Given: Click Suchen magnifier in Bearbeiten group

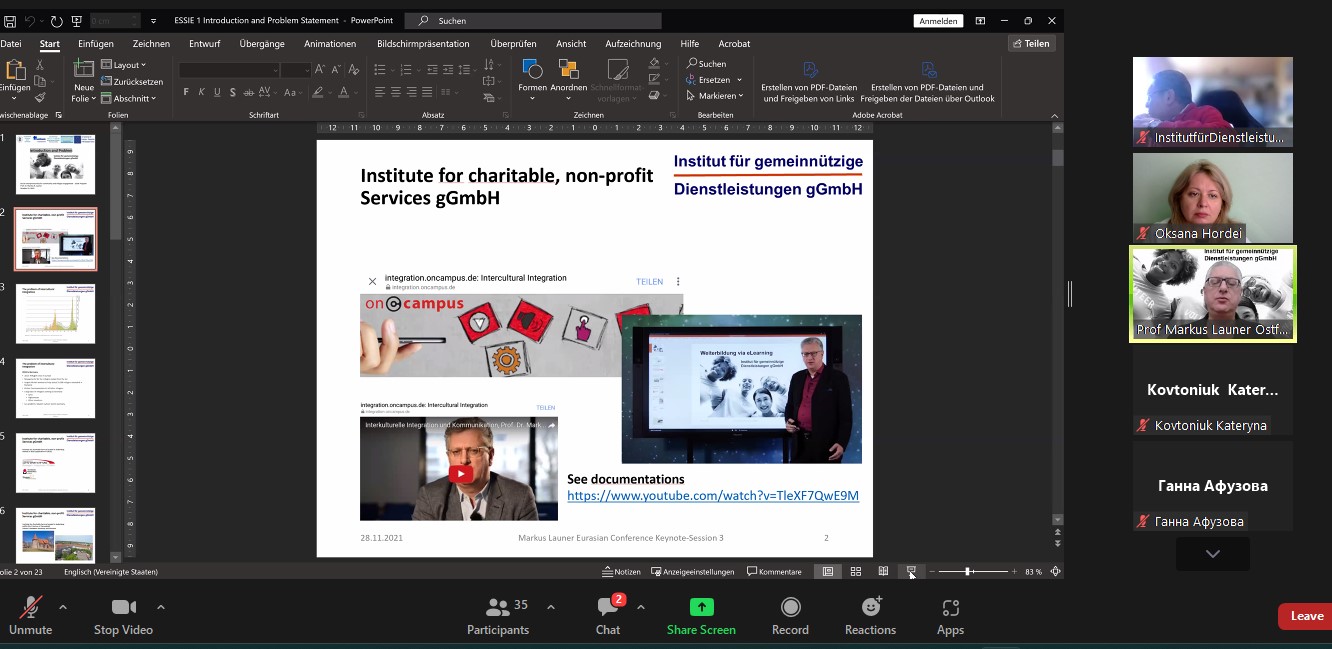Looking at the screenshot, I should [x=706, y=63].
